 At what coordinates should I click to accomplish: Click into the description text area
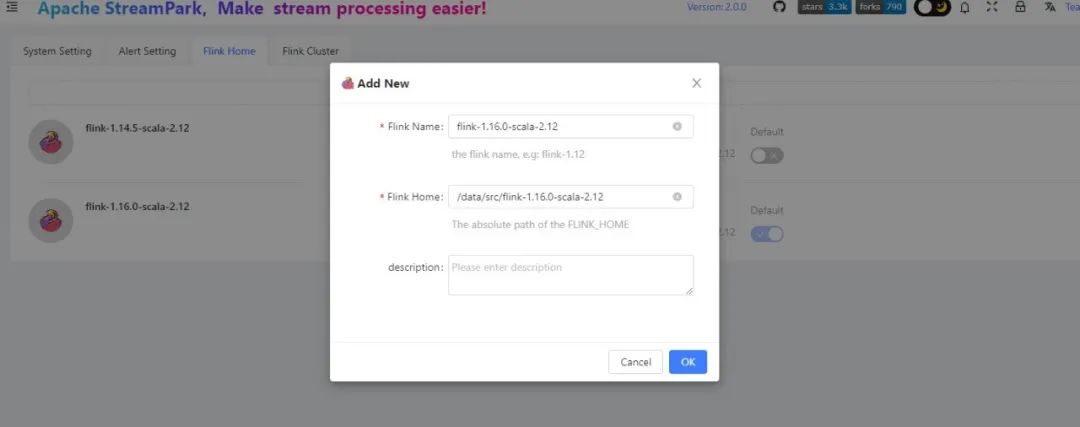point(570,275)
